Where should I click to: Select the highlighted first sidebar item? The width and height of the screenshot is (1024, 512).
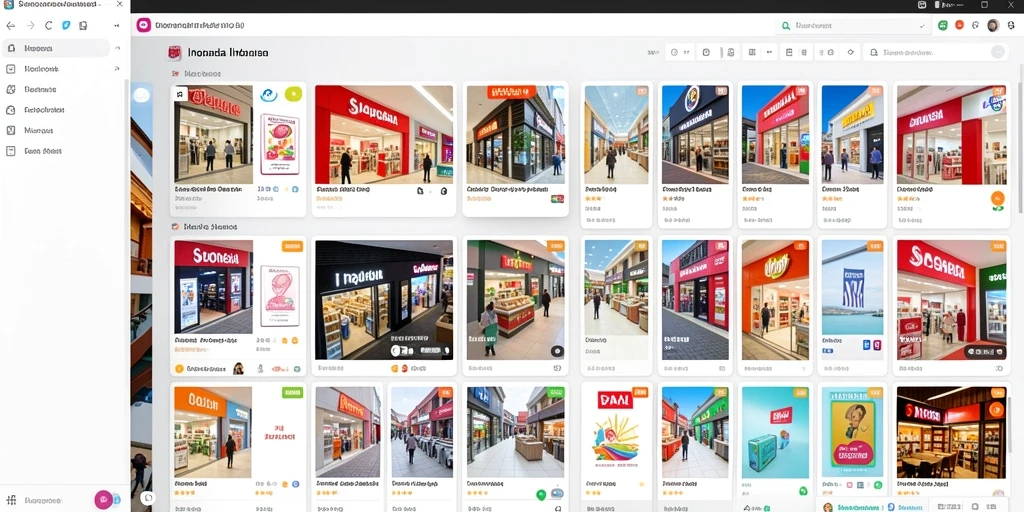(56, 48)
